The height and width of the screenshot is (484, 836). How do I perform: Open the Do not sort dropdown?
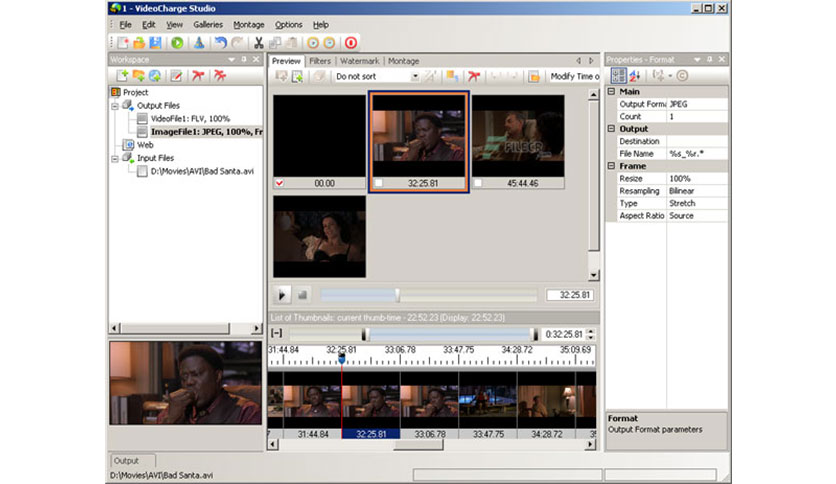(415, 76)
